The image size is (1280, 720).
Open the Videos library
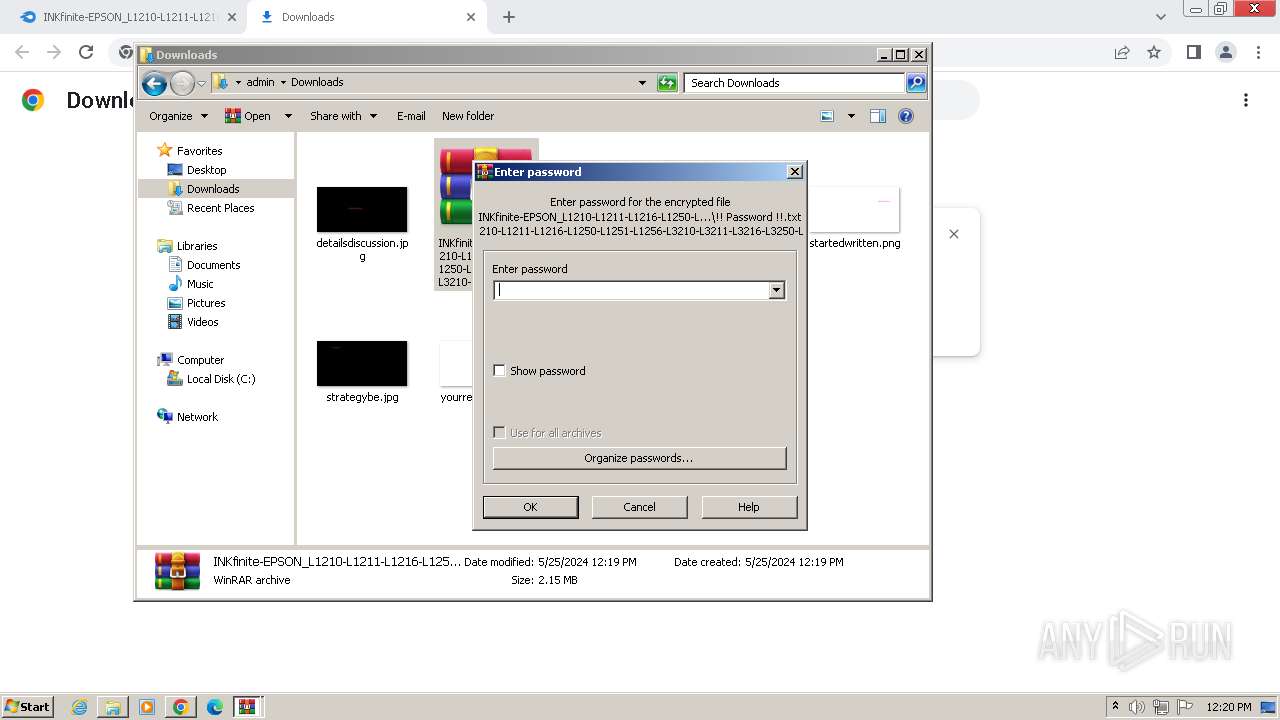(202, 322)
